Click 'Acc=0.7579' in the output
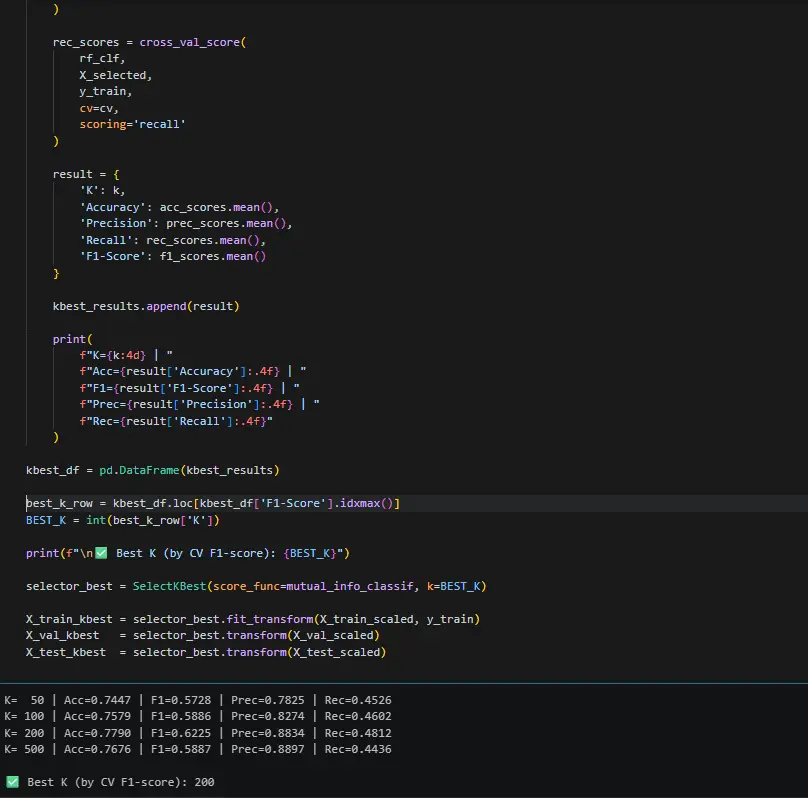Screen dimensions: 808x798 [x=97, y=716]
